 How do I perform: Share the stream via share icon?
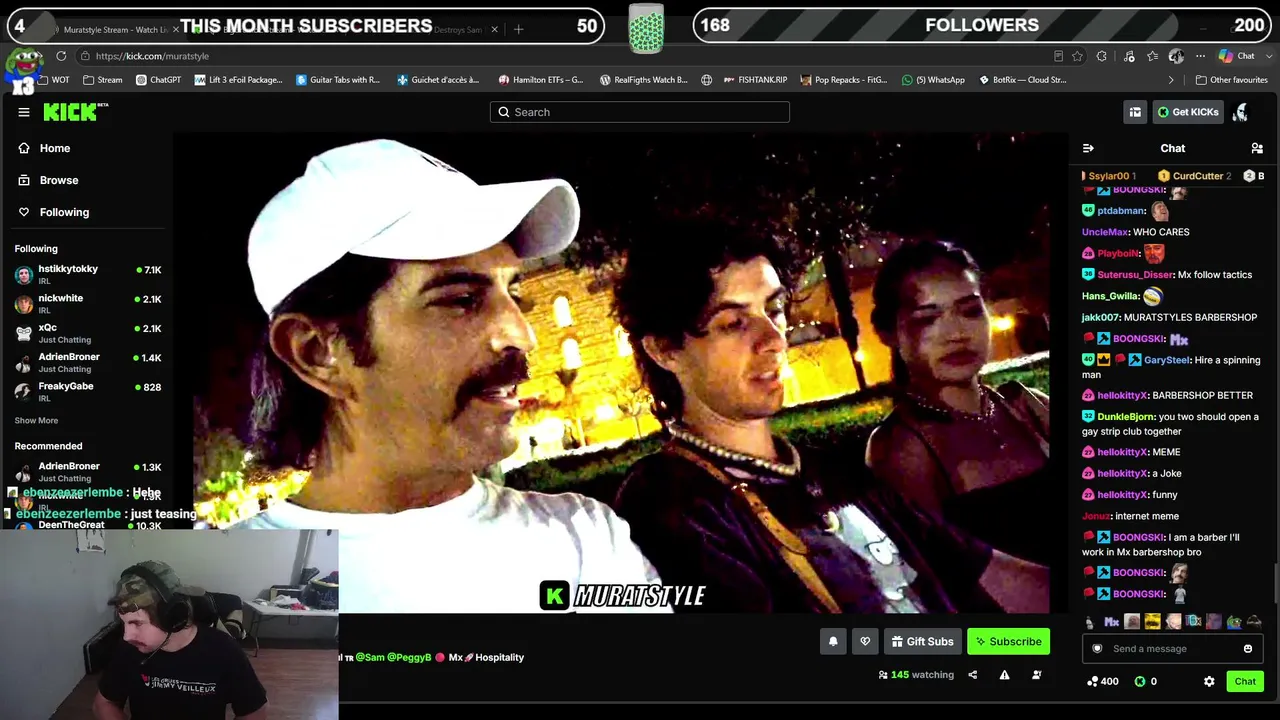coord(972,675)
